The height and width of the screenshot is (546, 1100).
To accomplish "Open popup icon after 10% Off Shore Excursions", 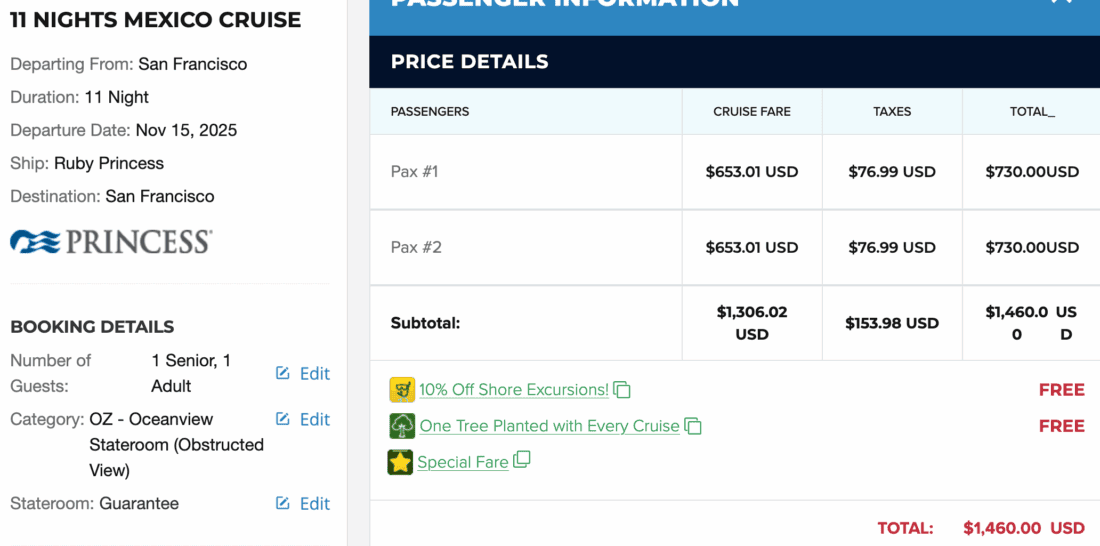I will (x=622, y=390).
